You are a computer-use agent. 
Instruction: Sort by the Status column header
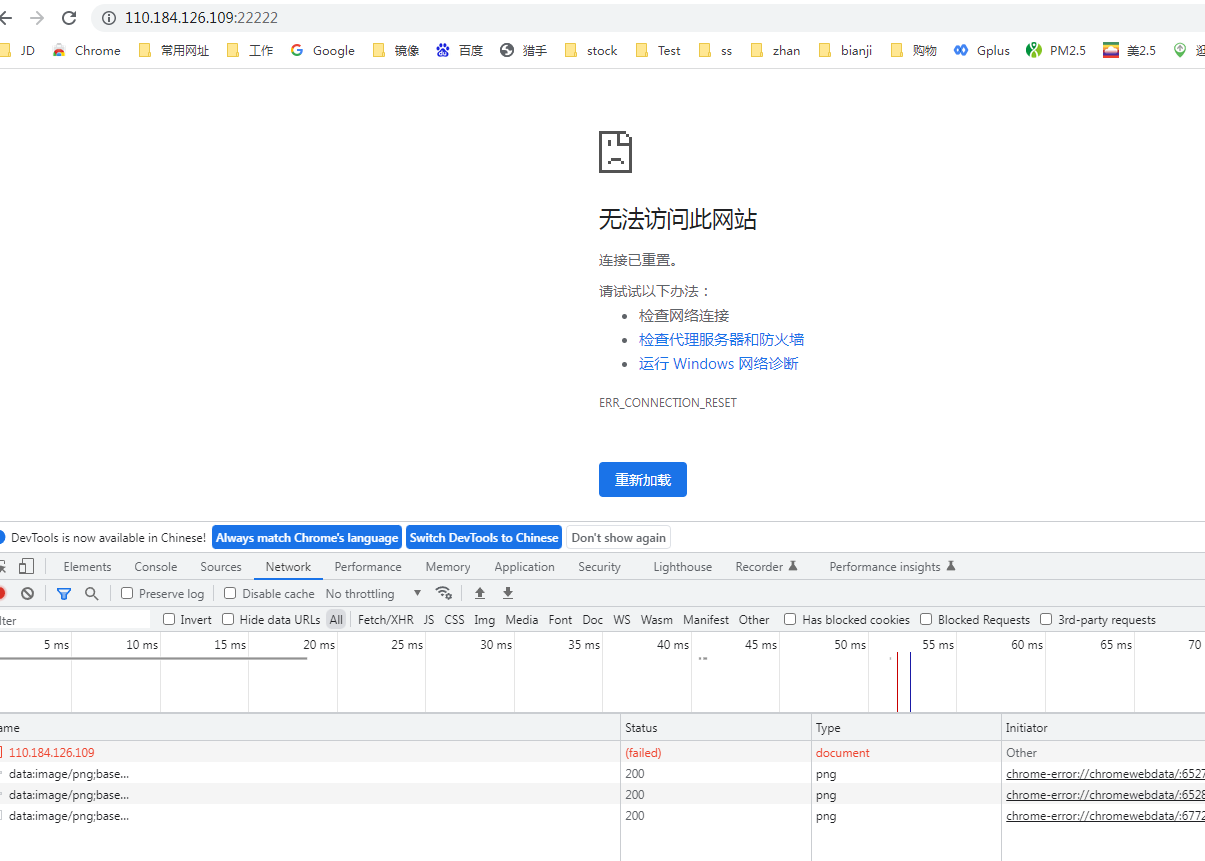tap(715, 727)
